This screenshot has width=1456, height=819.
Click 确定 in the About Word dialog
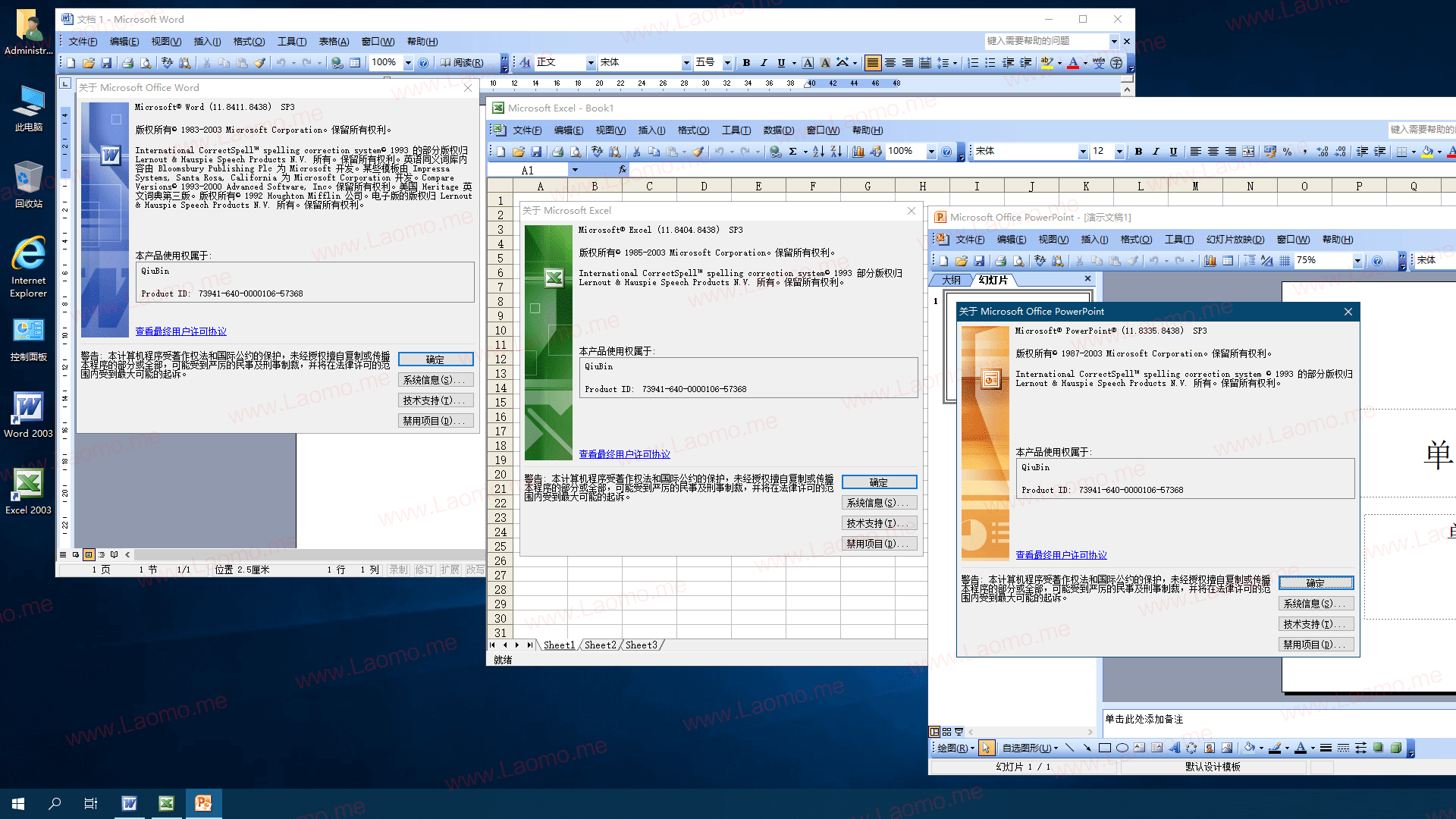pos(435,359)
